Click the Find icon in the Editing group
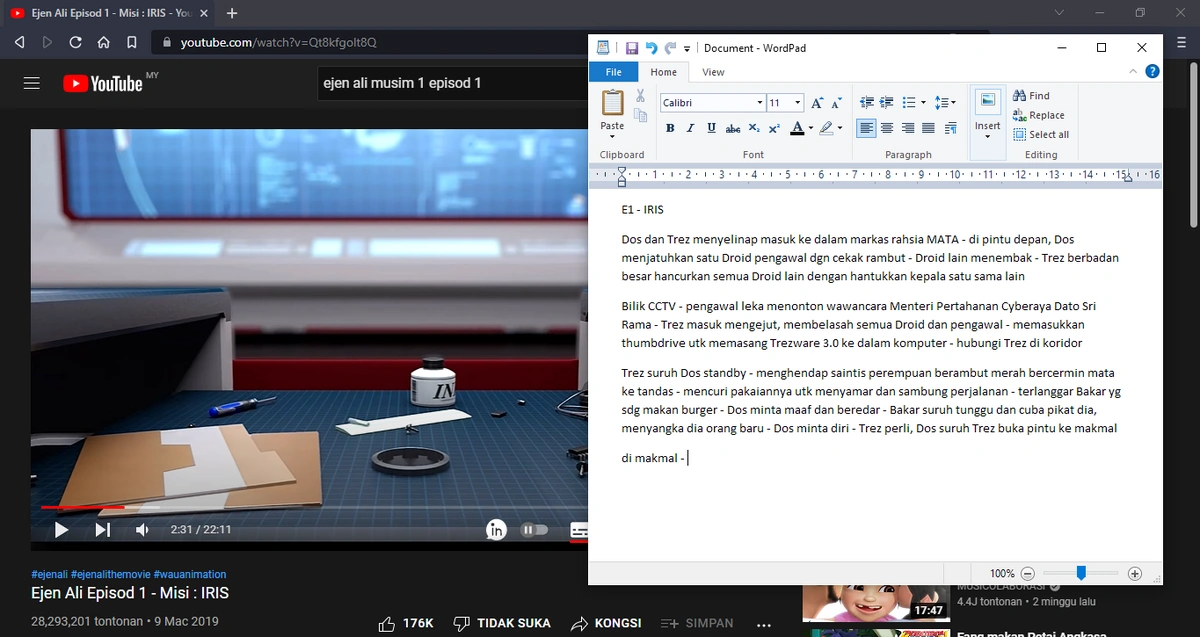This screenshot has height=637, width=1200. pos(1036,95)
